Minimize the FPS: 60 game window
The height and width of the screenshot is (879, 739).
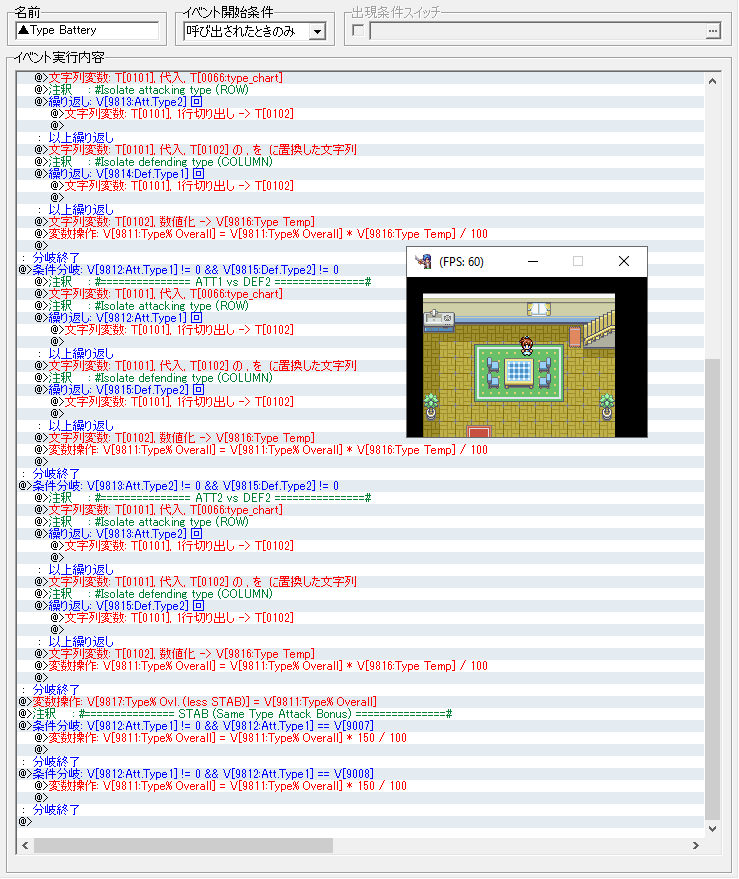tap(533, 261)
